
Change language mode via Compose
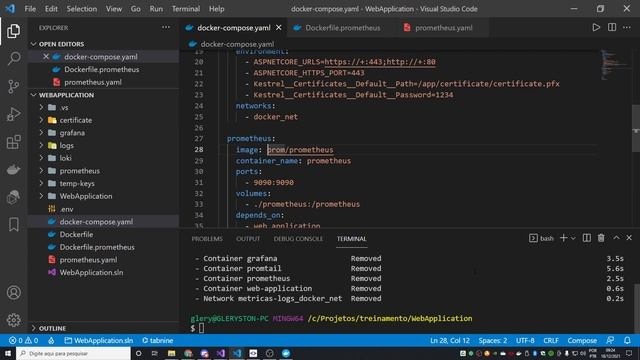(582, 340)
